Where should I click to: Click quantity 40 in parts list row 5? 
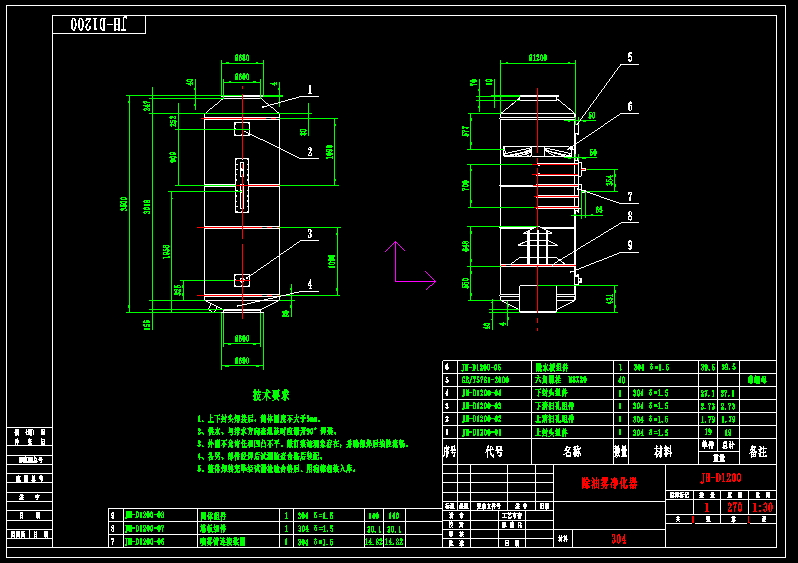pyautogui.click(x=621, y=380)
